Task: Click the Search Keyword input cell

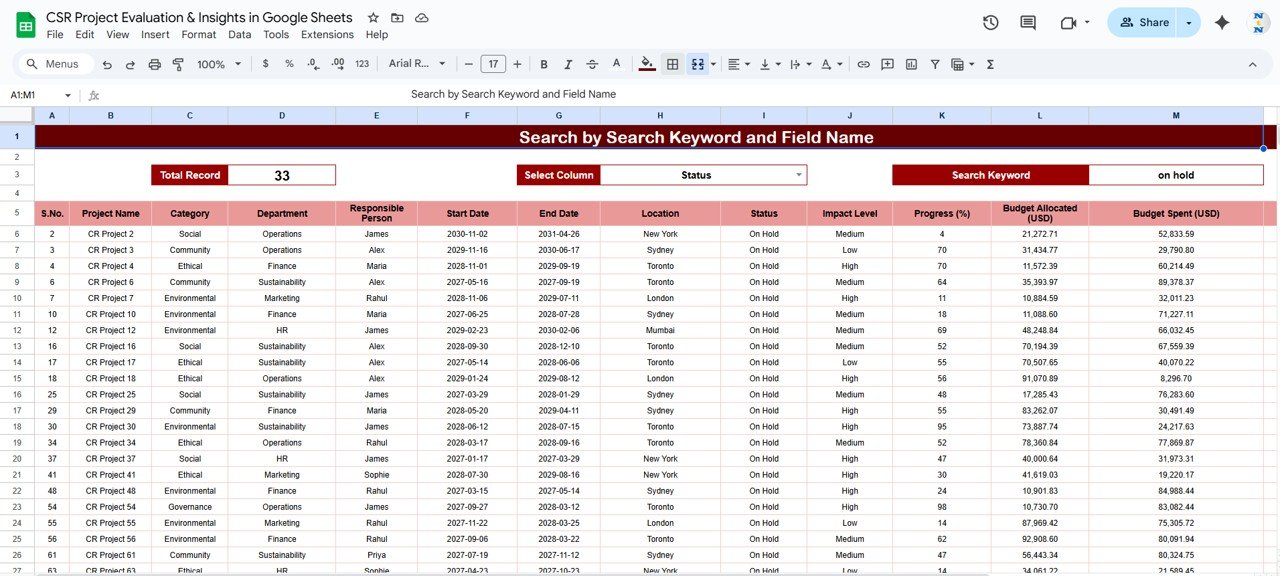Action: click(x=1175, y=175)
